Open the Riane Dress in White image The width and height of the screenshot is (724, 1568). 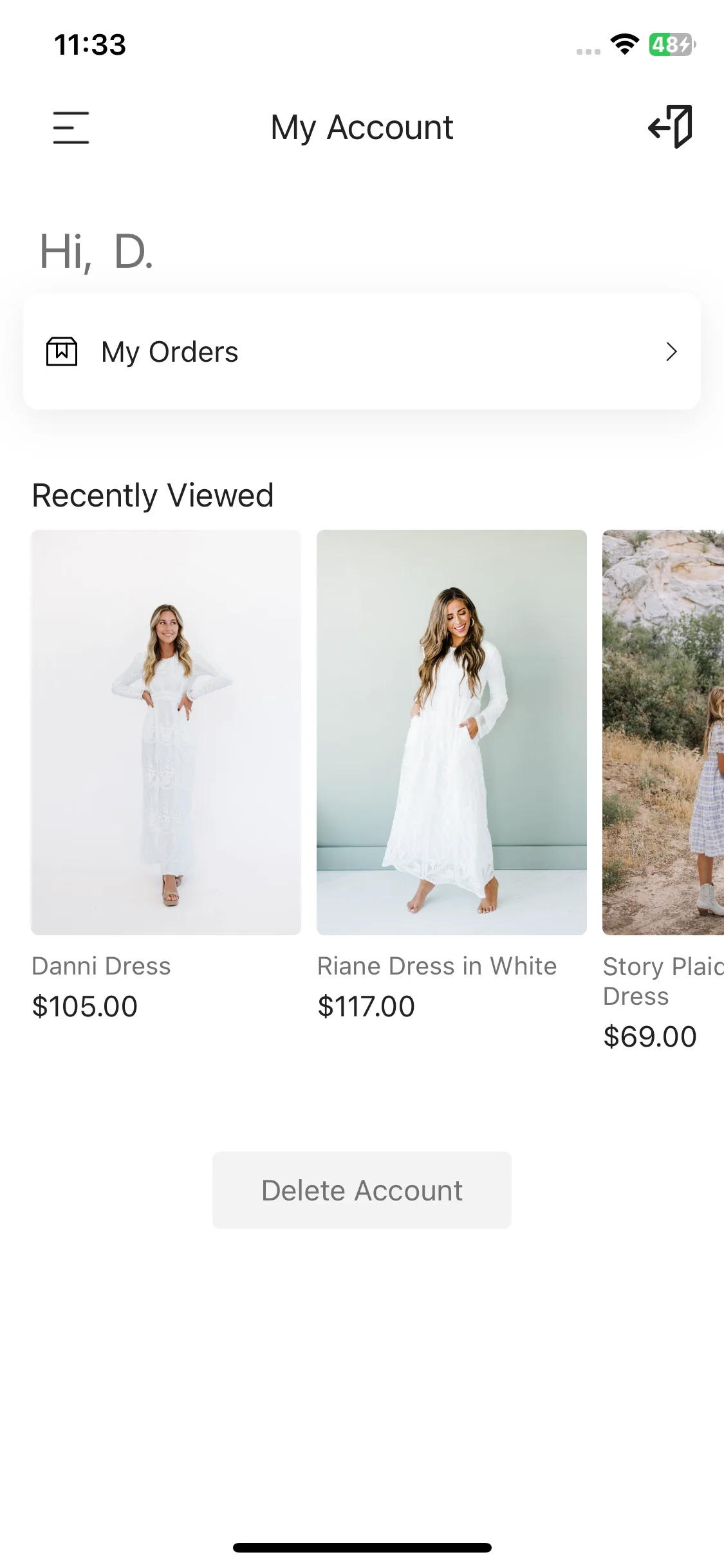[x=452, y=732]
